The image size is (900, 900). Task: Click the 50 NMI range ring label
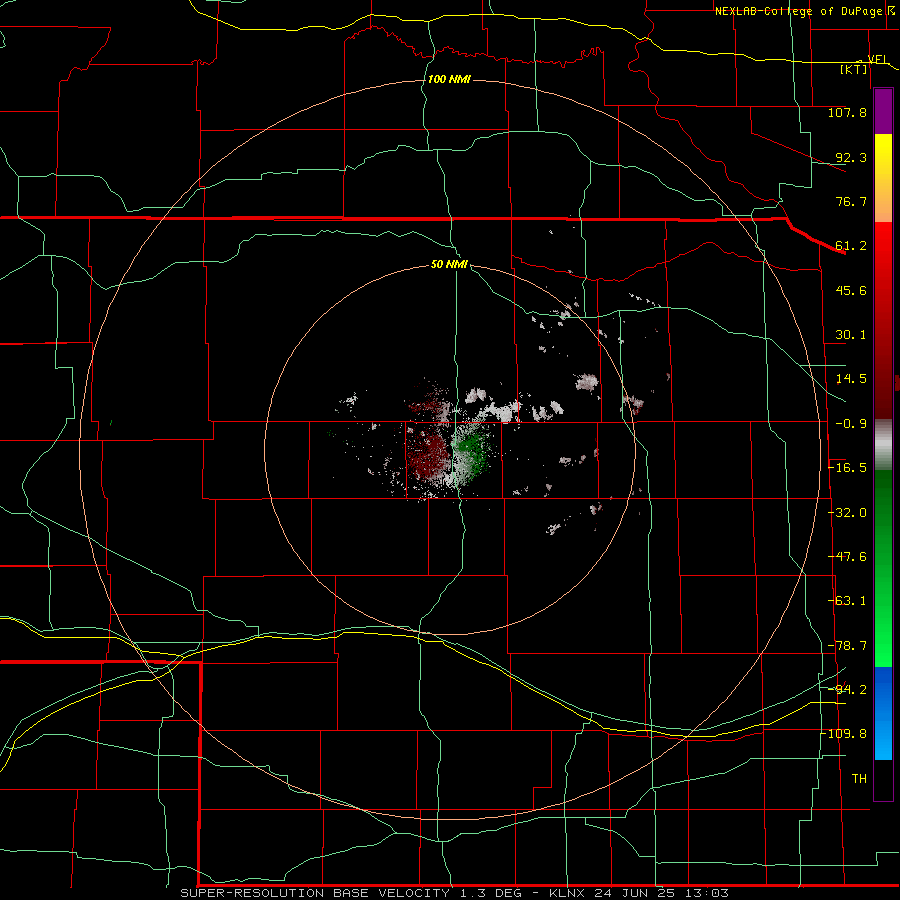point(449,264)
